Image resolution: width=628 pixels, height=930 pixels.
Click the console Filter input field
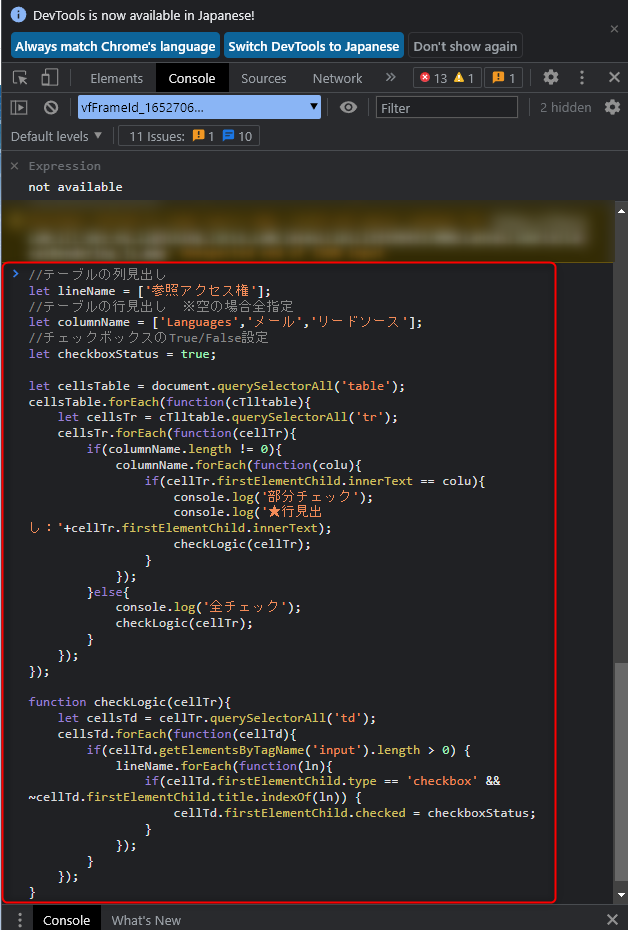click(x=447, y=108)
